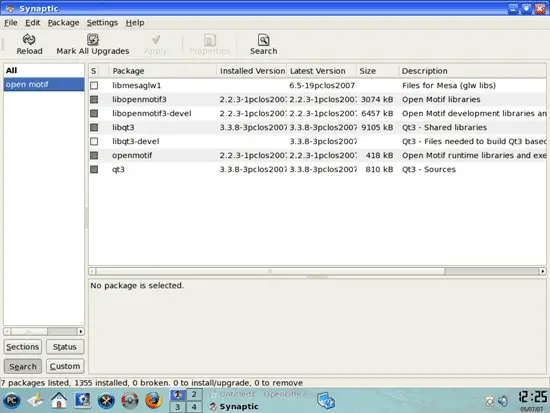Click the package list scroll right arrow

click(543, 271)
